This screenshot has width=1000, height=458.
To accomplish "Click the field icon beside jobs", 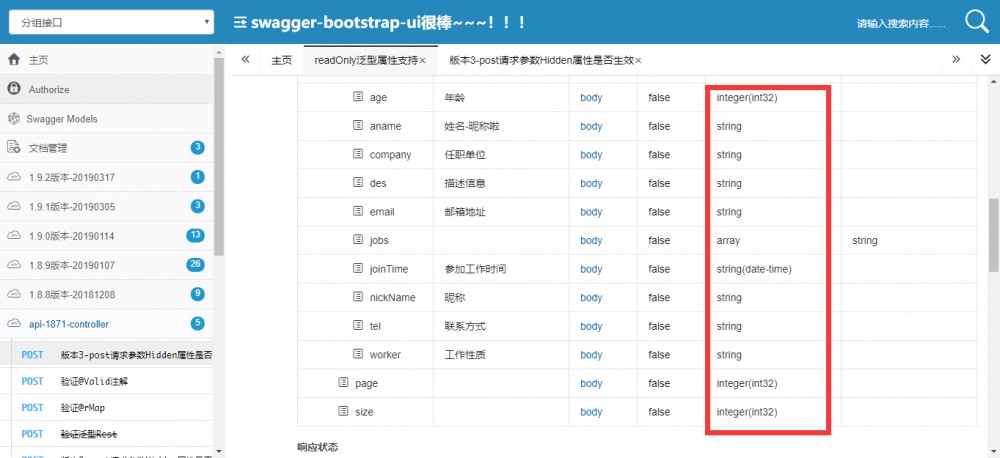I will click(x=358, y=240).
